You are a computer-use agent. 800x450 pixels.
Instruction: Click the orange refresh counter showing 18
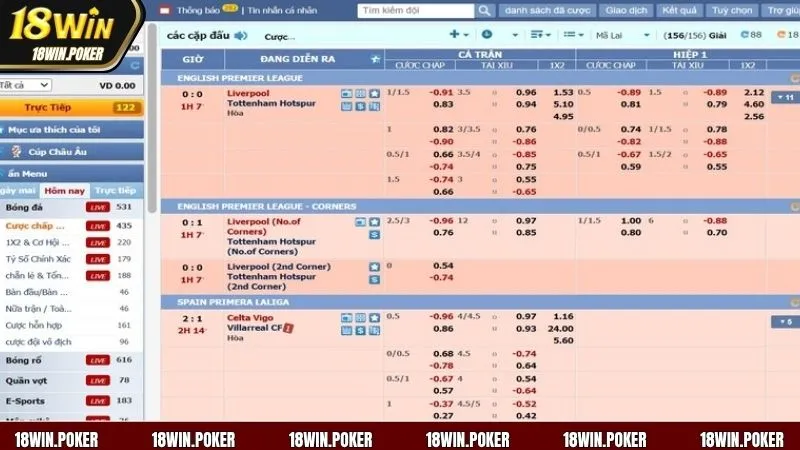[787, 35]
